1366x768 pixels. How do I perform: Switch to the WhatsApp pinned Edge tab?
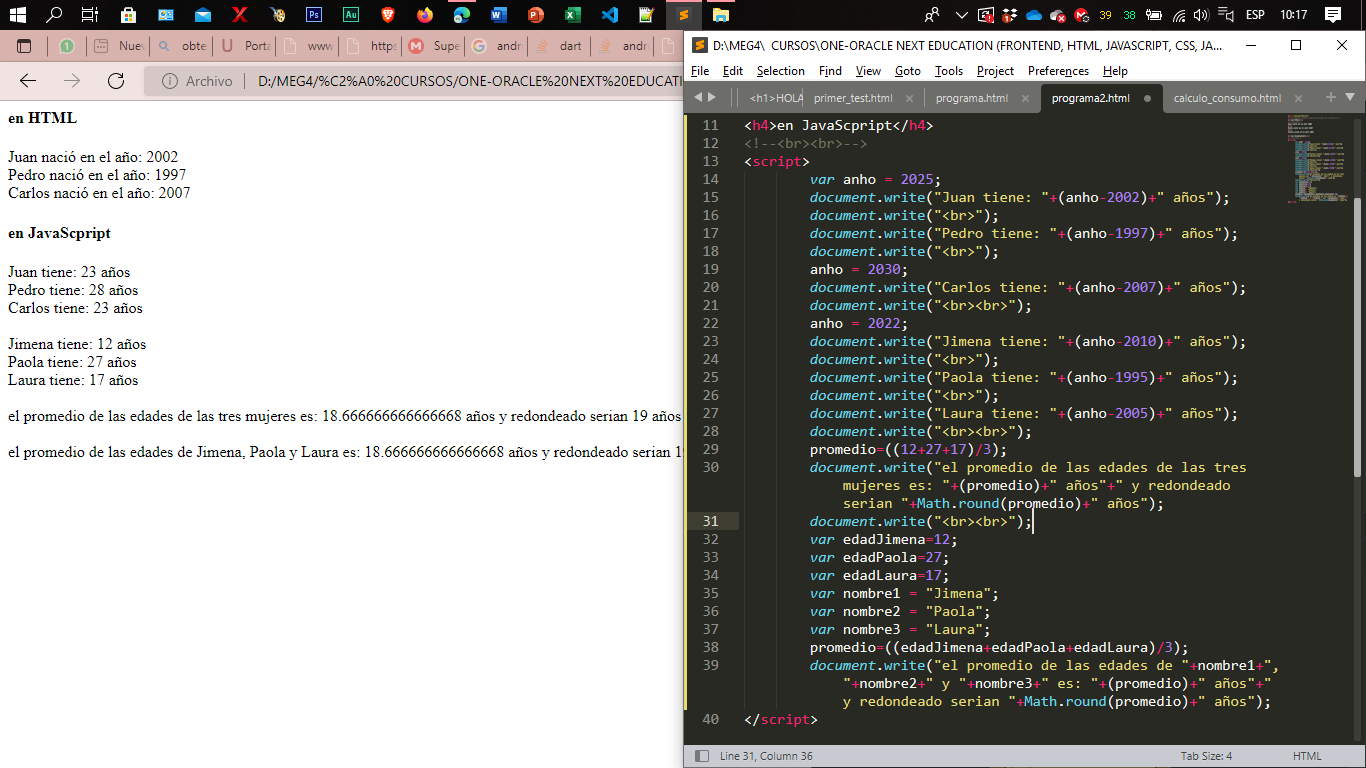pos(67,46)
